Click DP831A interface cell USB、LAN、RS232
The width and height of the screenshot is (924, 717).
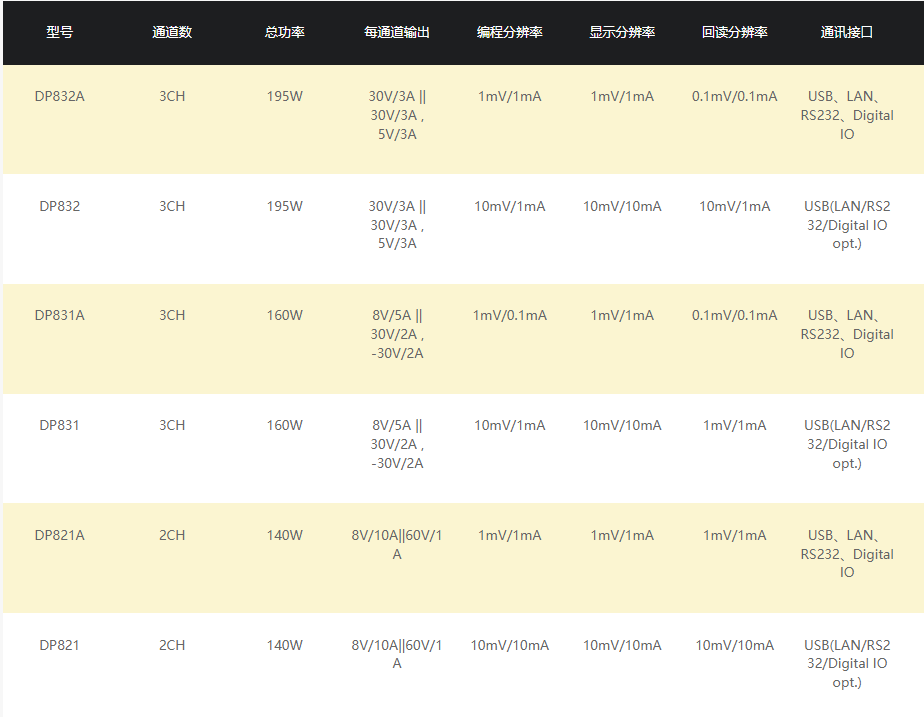click(x=847, y=334)
